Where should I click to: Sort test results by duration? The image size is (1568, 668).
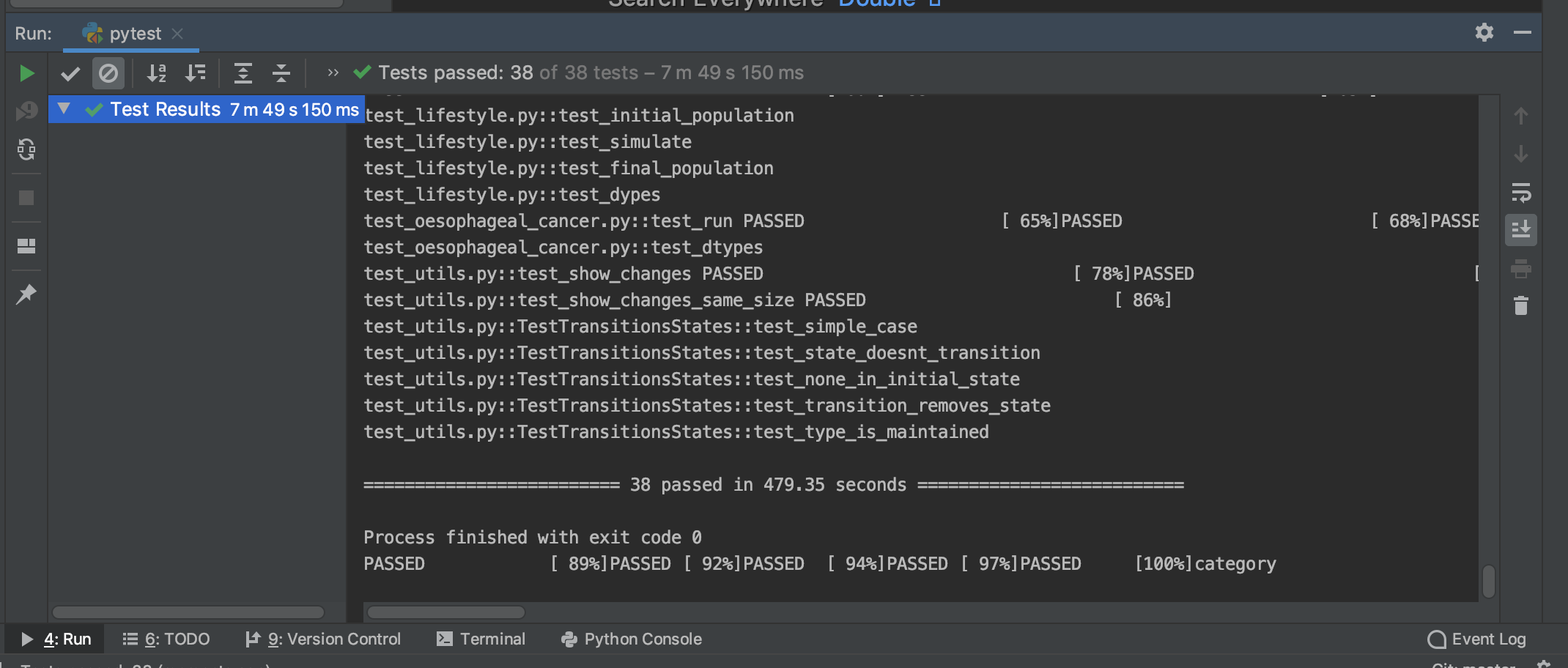[195, 73]
